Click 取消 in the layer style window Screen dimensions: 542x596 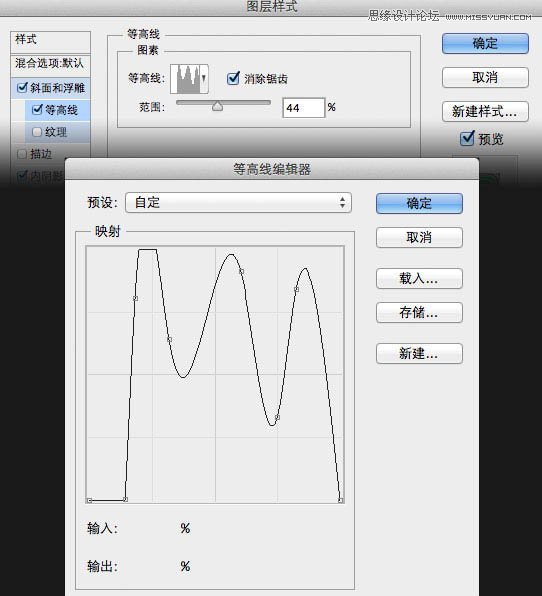(485, 78)
